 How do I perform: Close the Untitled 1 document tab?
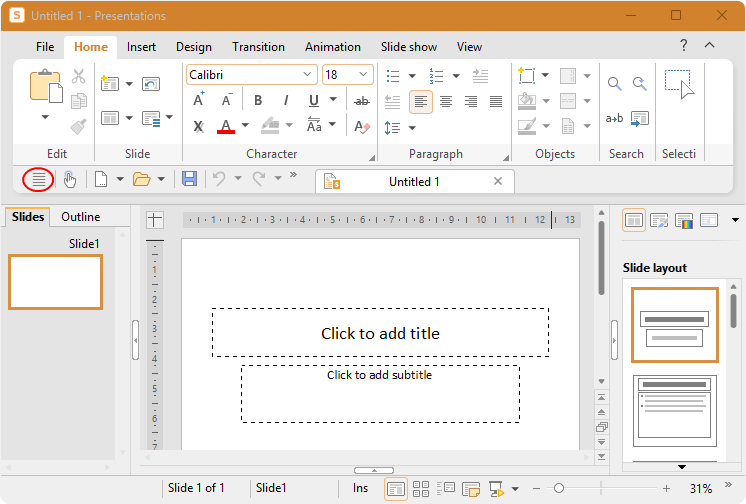tap(498, 181)
